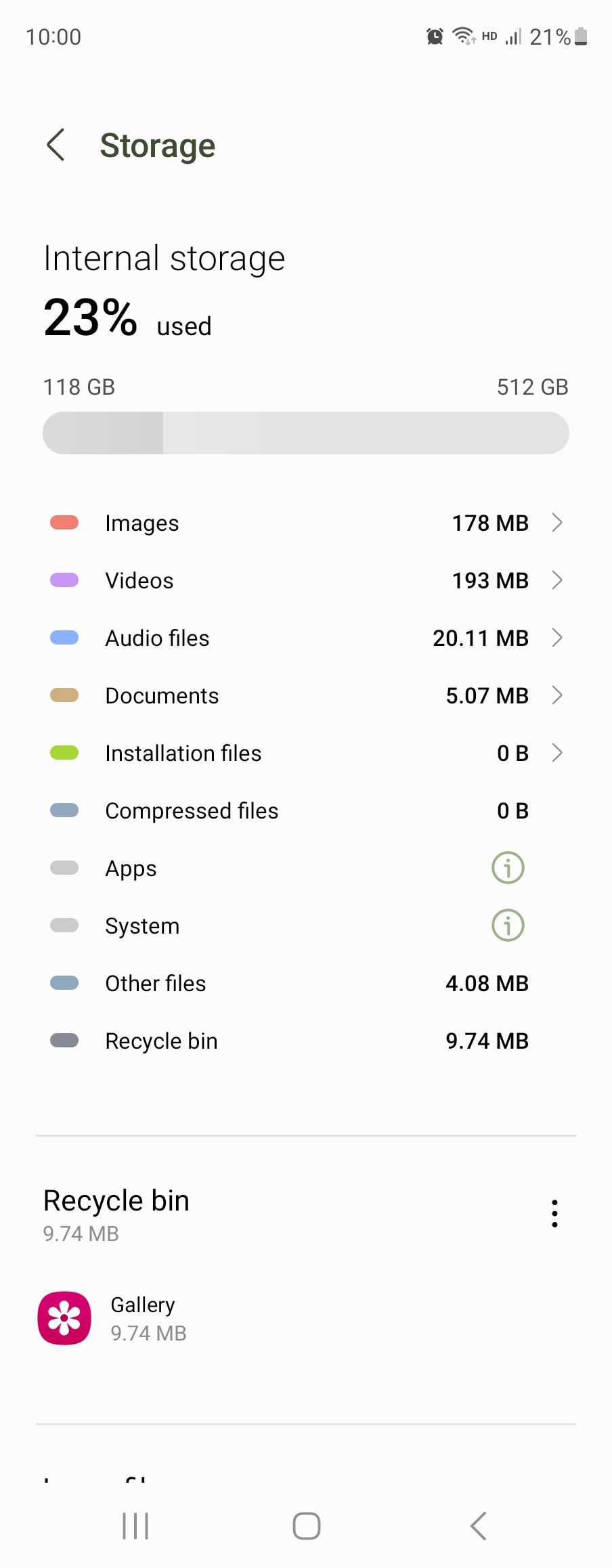This screenshot has width=612, height=1568.
Task: Tap the internal storage usage bar
Action: (305, 433)
